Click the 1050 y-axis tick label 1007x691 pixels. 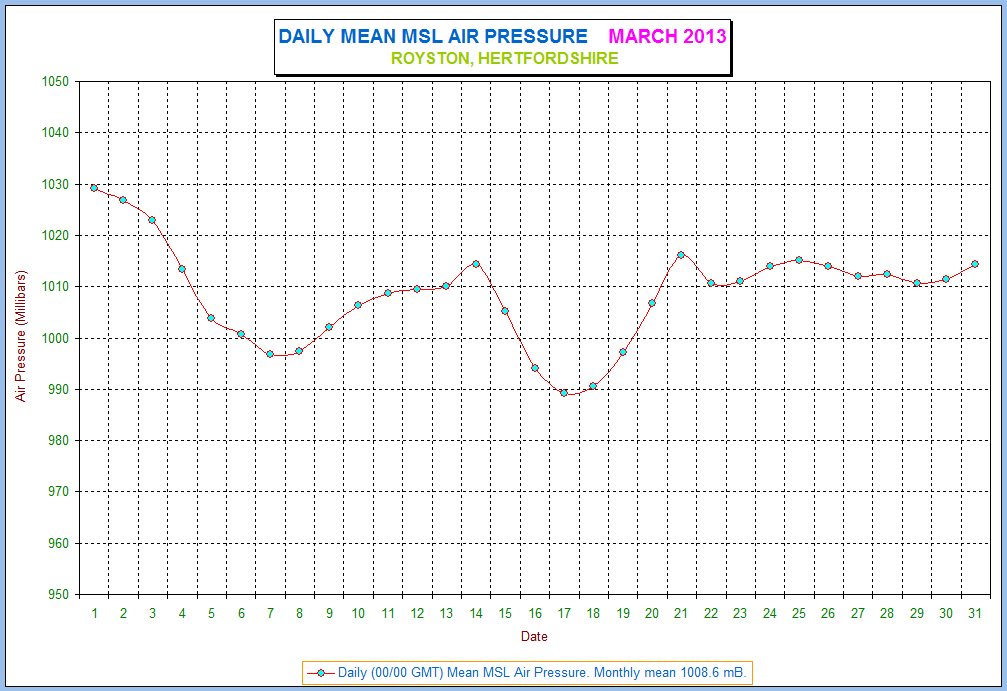click(55, 82)
